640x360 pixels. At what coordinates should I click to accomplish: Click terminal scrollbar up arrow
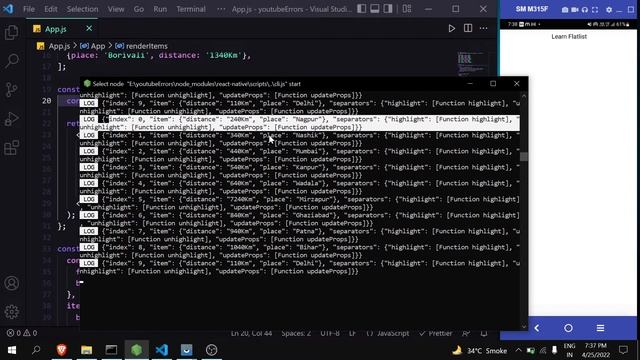[524, 96]
